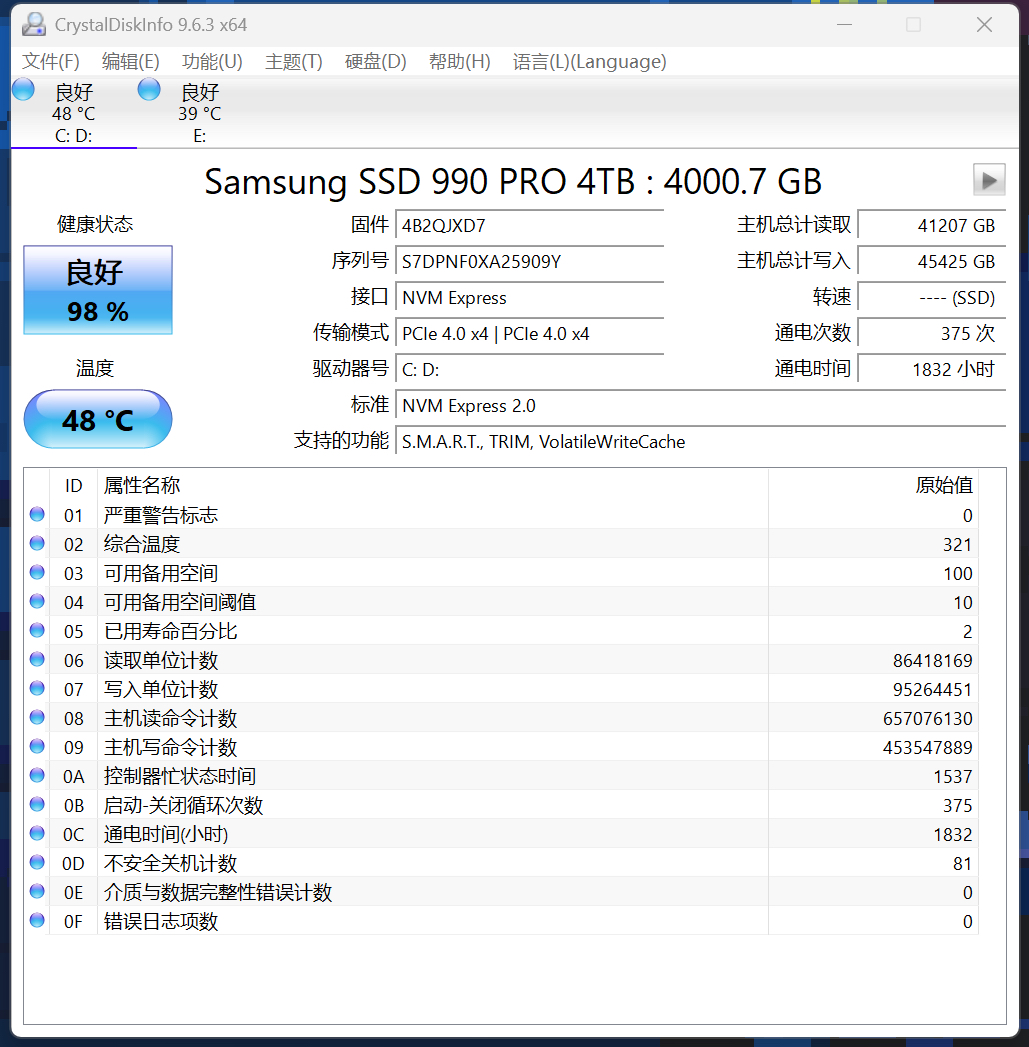Click the blue dot next to 不安全关机计数

[36, 862]
